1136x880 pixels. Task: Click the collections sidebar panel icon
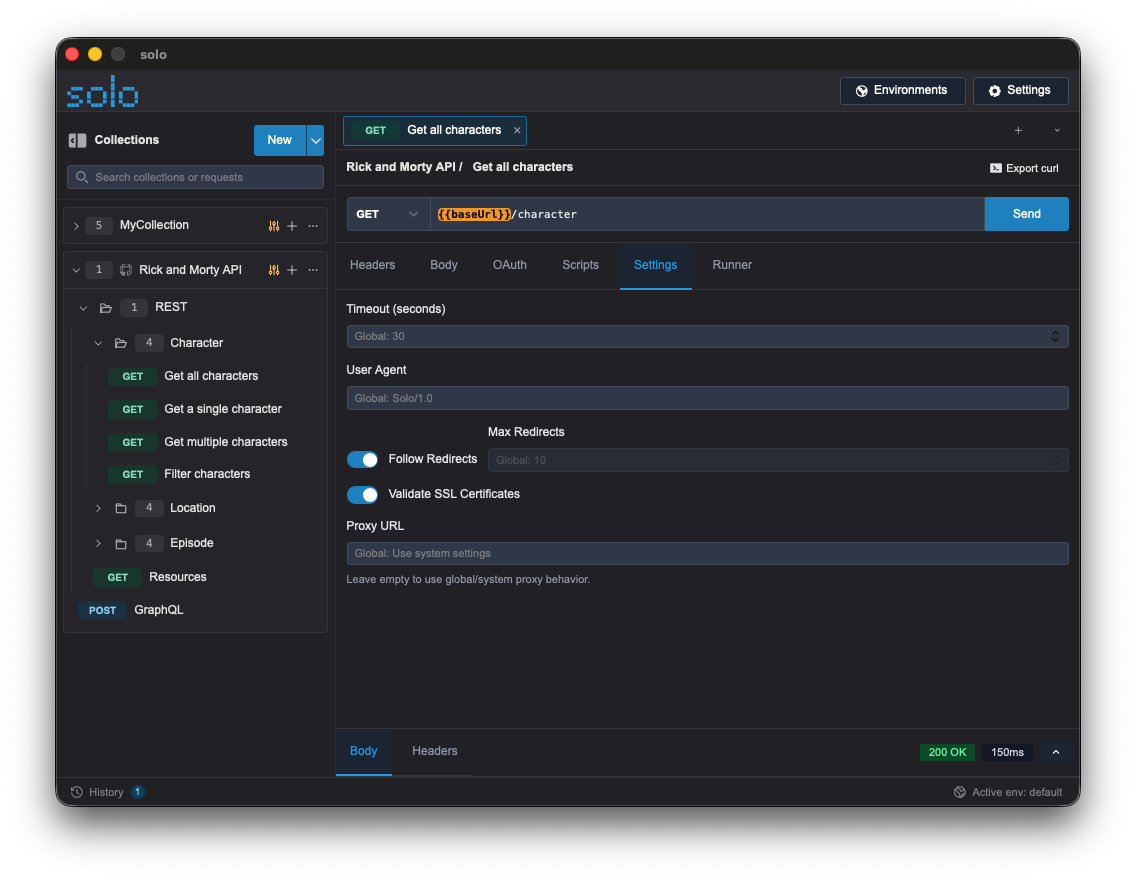coord(77,141)
